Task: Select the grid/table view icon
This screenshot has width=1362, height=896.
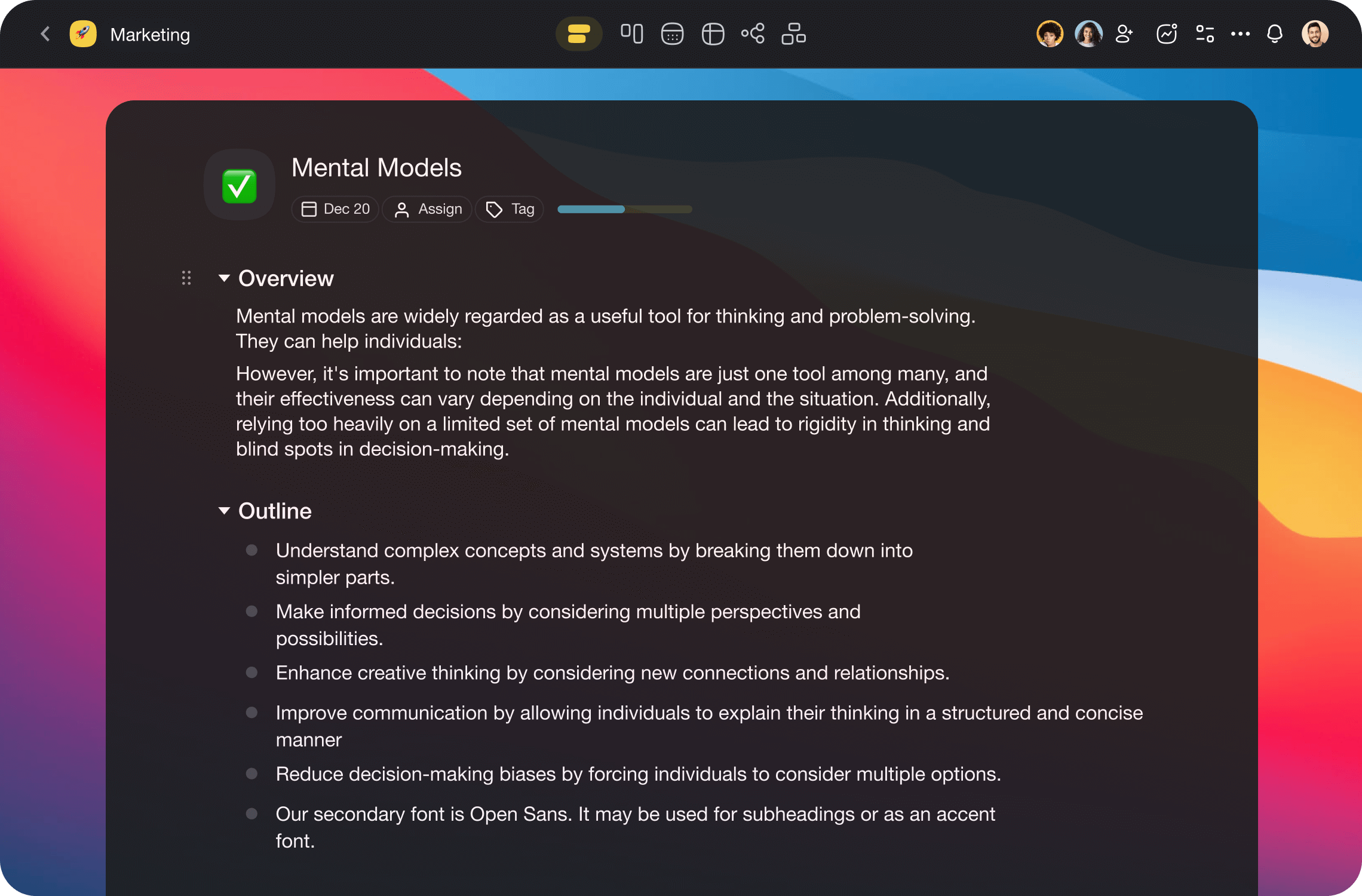Action: [x=713, y=34]
